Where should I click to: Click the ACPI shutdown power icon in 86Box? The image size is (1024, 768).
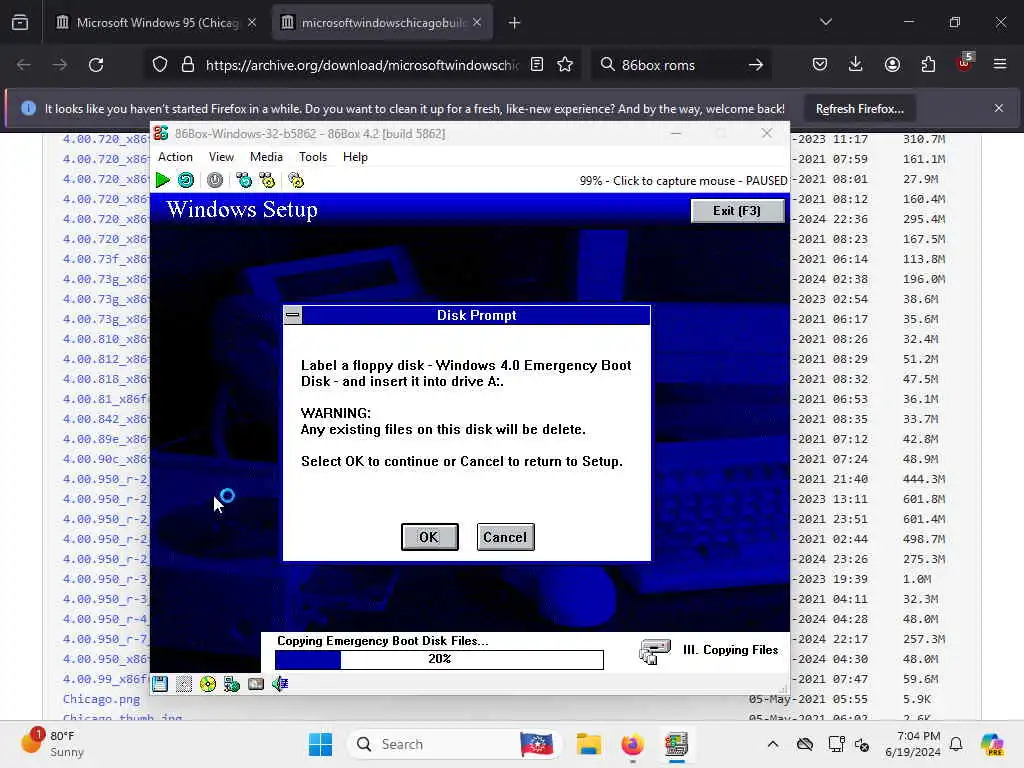pos(215,180)
